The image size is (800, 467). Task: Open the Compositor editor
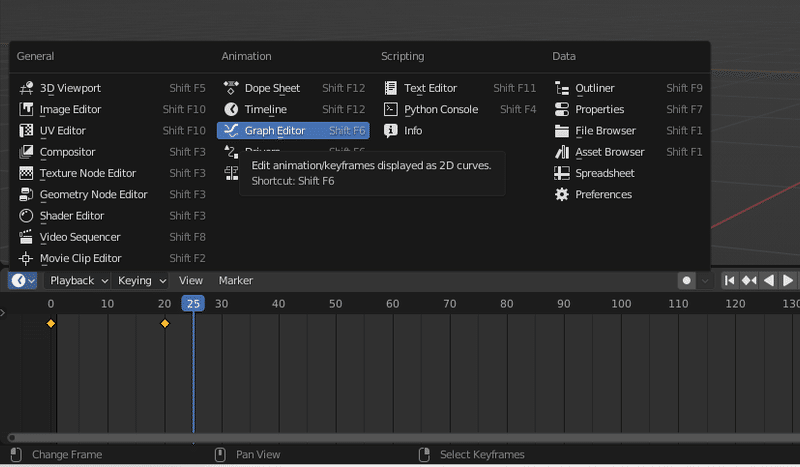pos(112,152)
